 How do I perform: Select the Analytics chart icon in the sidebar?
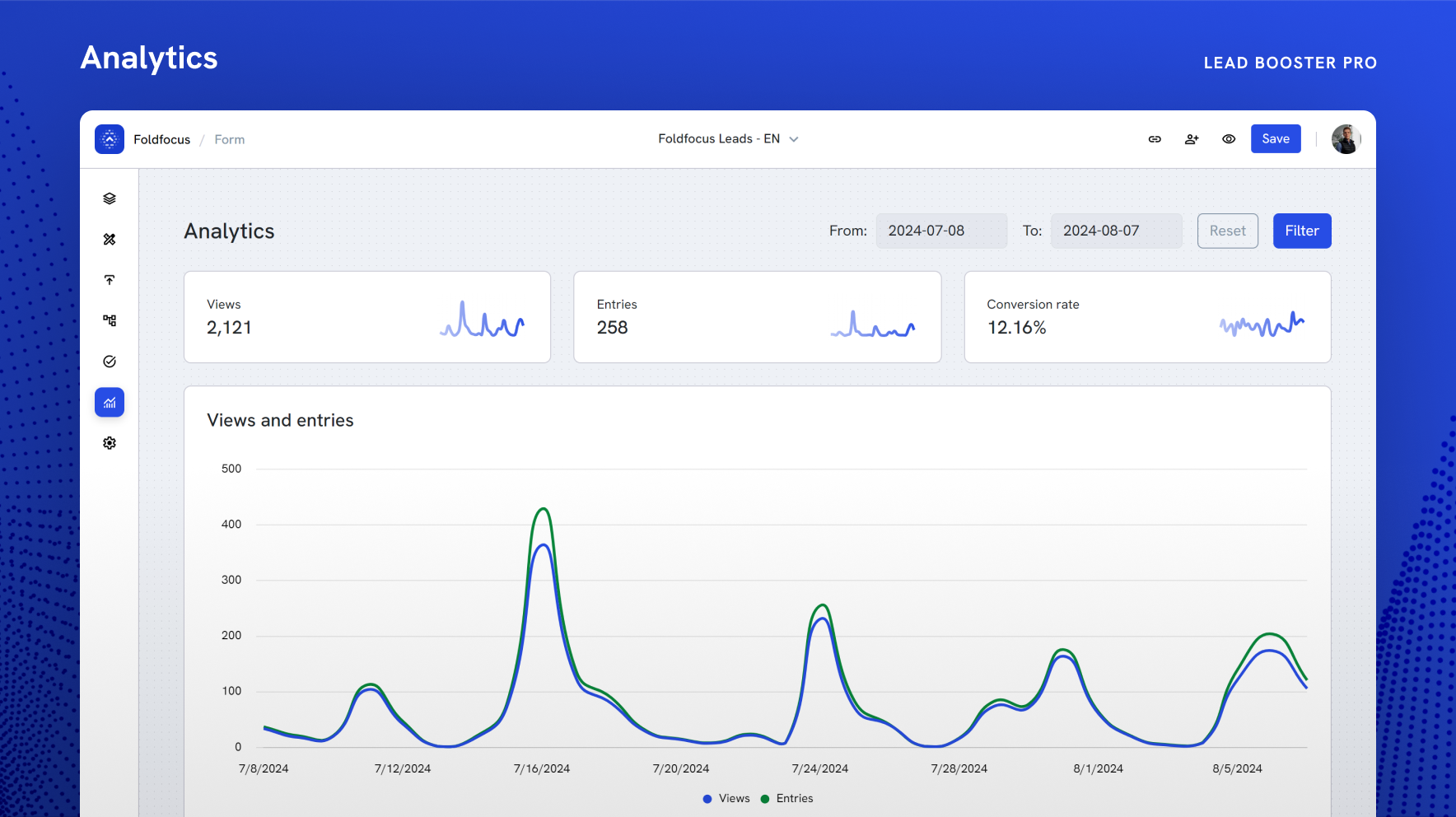click(109, 402)
